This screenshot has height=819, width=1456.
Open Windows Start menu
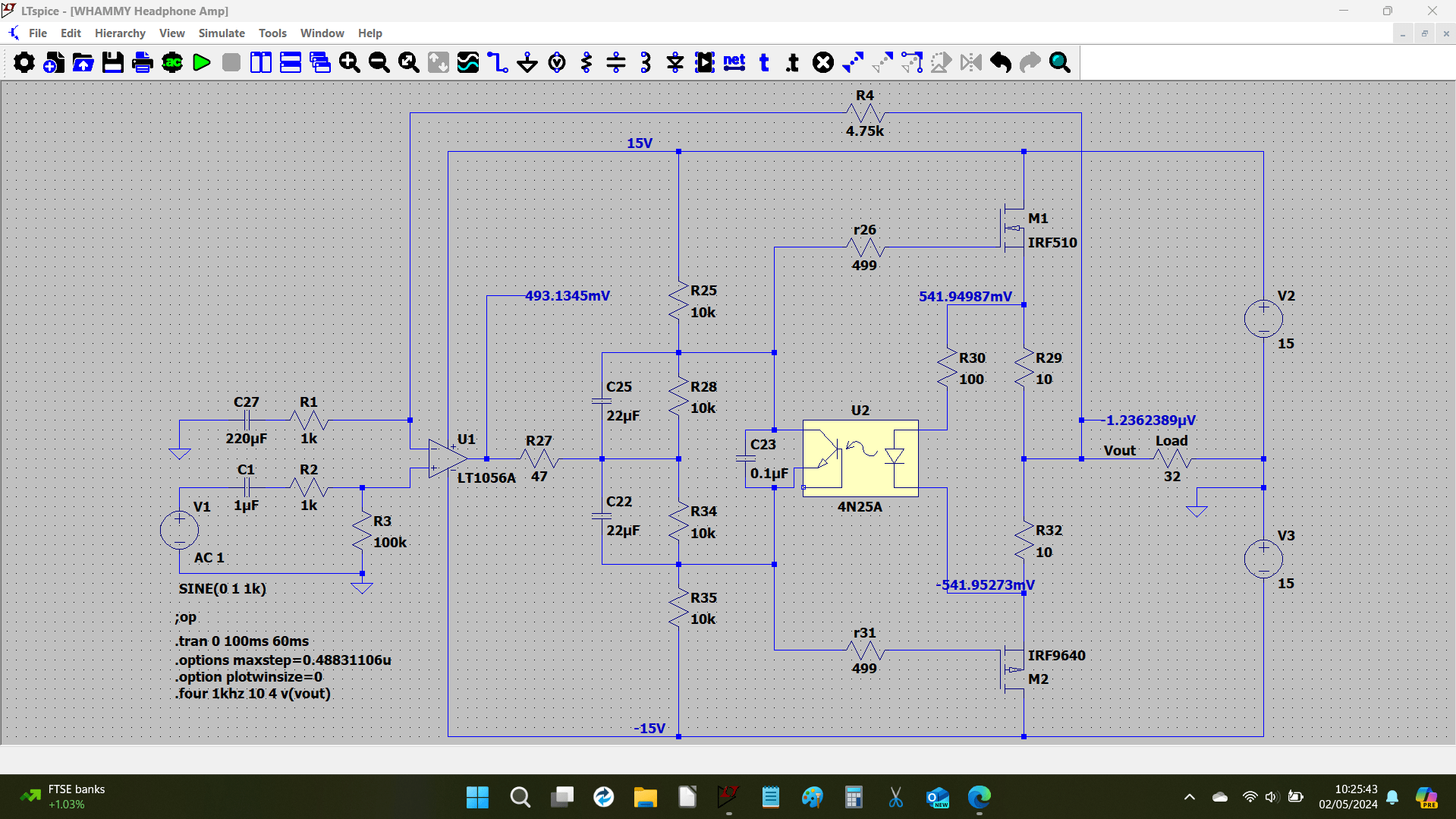477,797
